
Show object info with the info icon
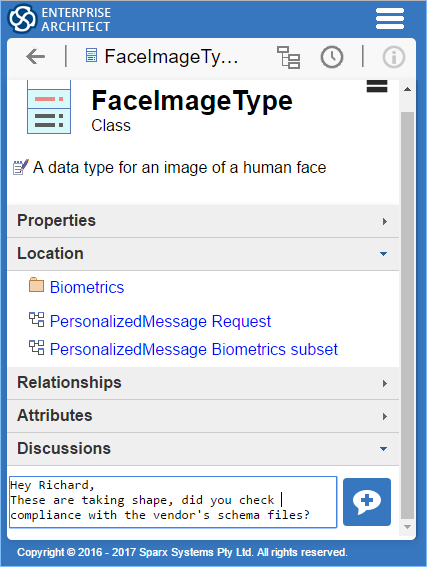pyautogui.click(x=393, y=57)
